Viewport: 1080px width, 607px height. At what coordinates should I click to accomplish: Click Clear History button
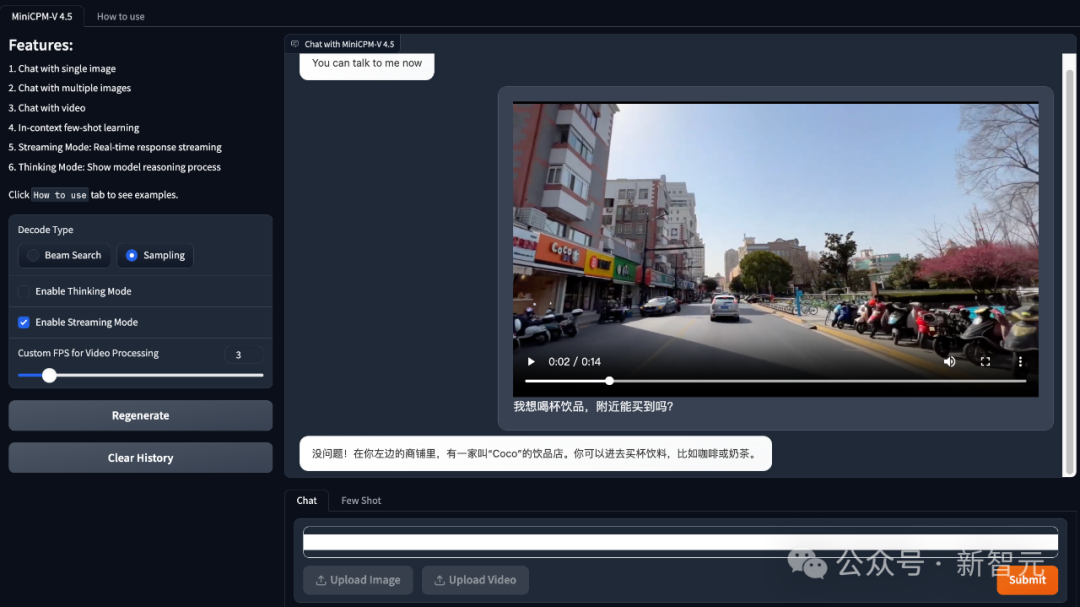point(141,457)
